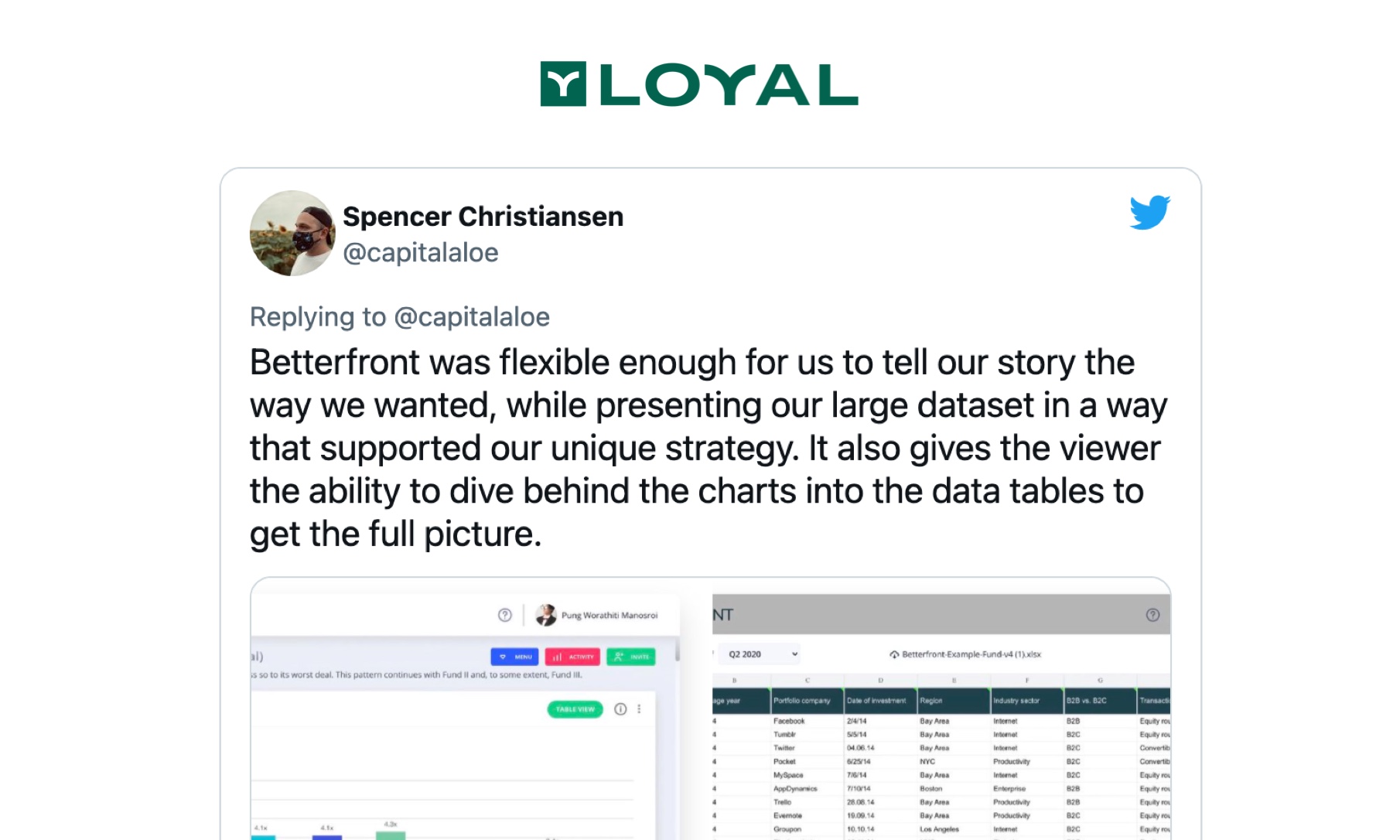1400x840 pixels.
Task: Click Spencer Christiansen display name
Action: coord(483,217)
